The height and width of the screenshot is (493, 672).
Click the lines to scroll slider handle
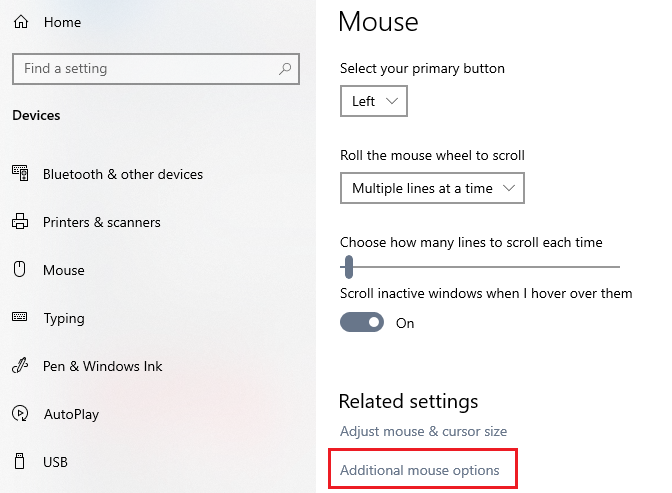click(349, 267)
